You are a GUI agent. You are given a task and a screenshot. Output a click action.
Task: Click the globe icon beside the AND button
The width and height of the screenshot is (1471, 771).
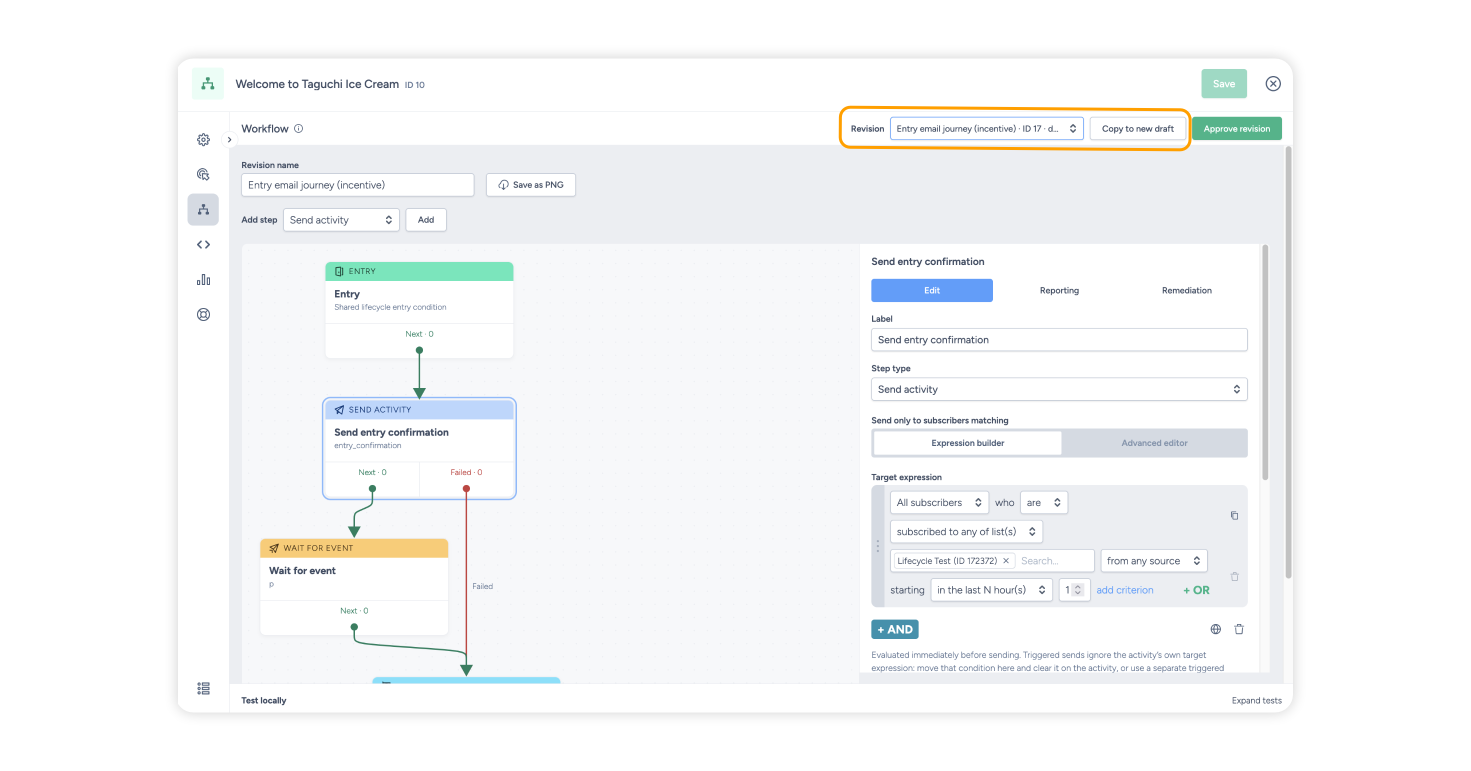coord(1216,629)
